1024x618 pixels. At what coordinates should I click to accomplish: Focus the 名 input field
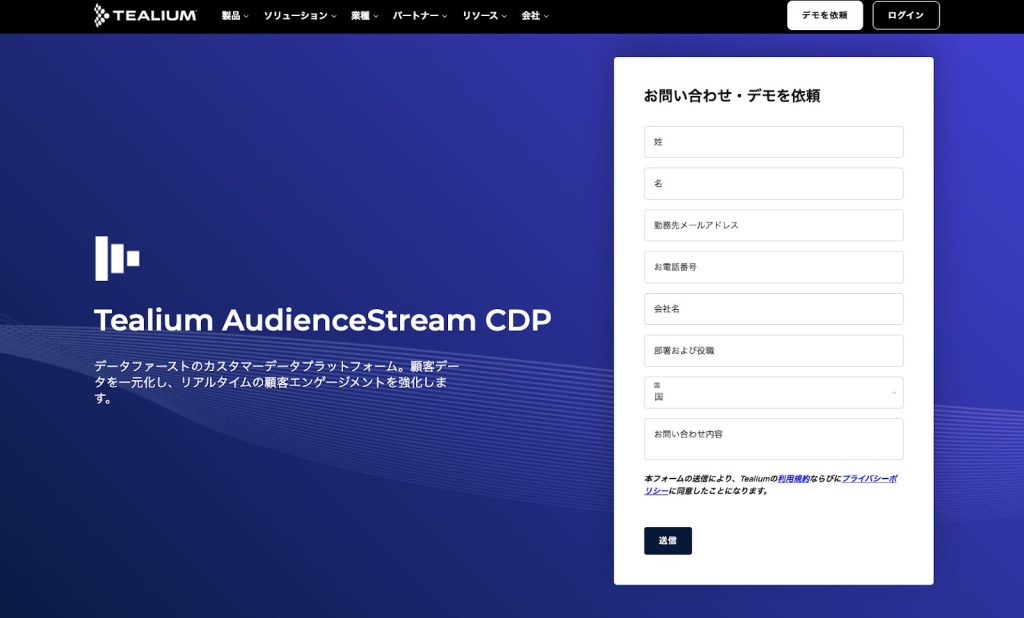(x=773, y=184)
